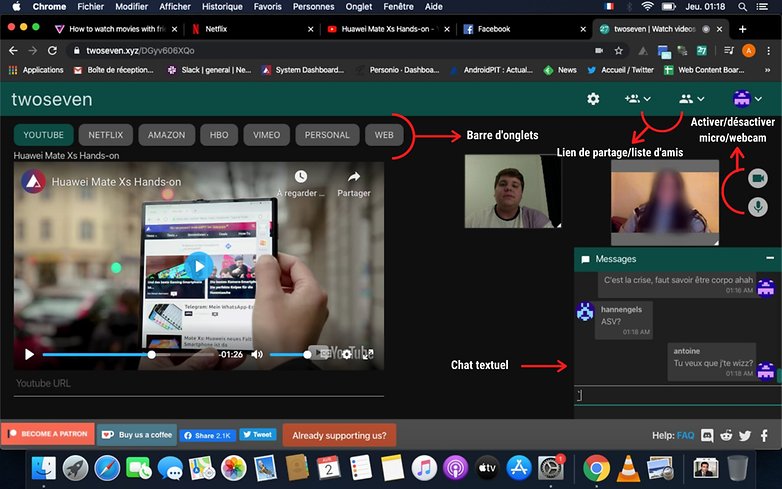Viewport: 782px width, 489px height.
Task: Open Chrome three-dot menu
Action: [769, 50]
